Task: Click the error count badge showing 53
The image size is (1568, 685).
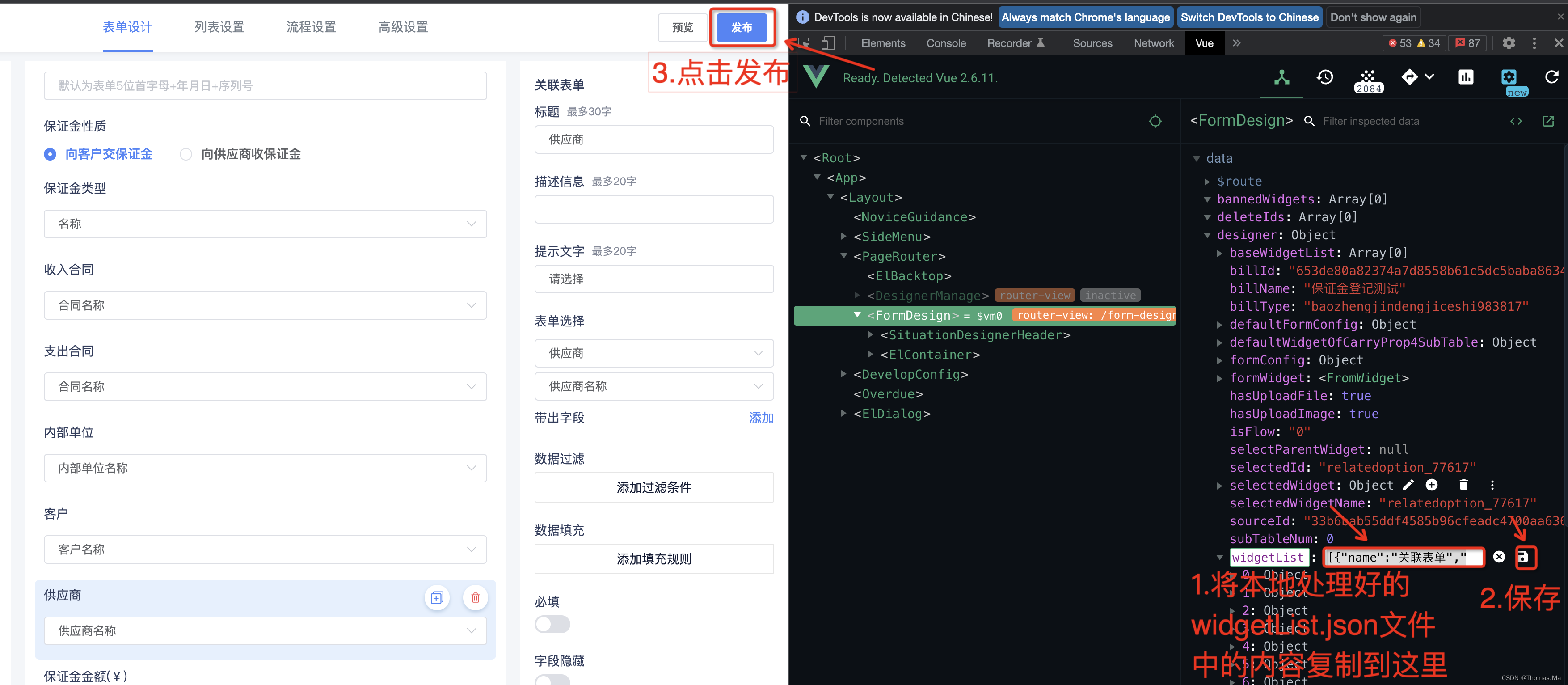Action: point(1399,43)
